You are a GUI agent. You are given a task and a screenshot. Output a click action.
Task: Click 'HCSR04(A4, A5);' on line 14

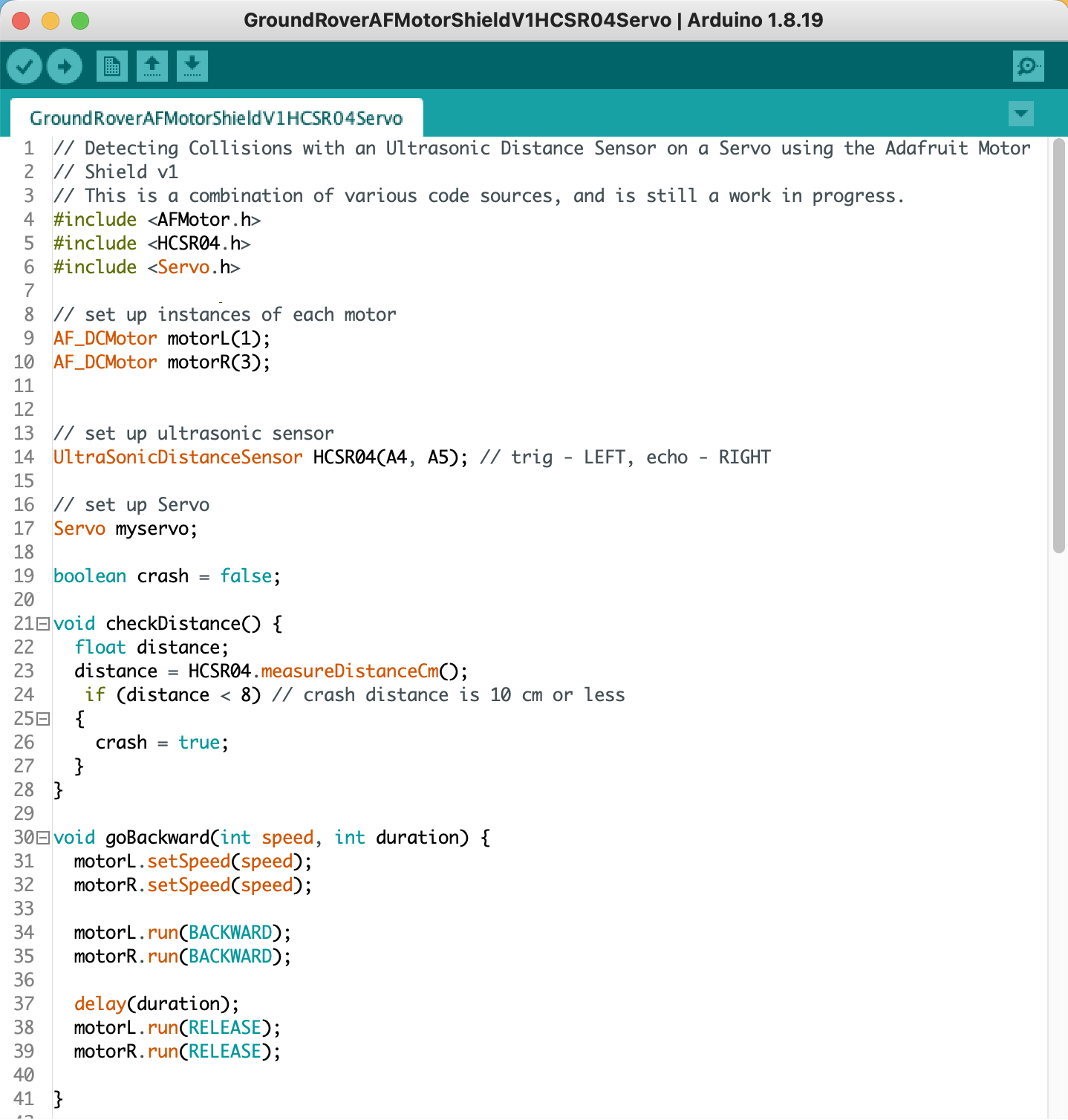pyautogui.click(x=391, y=458)
